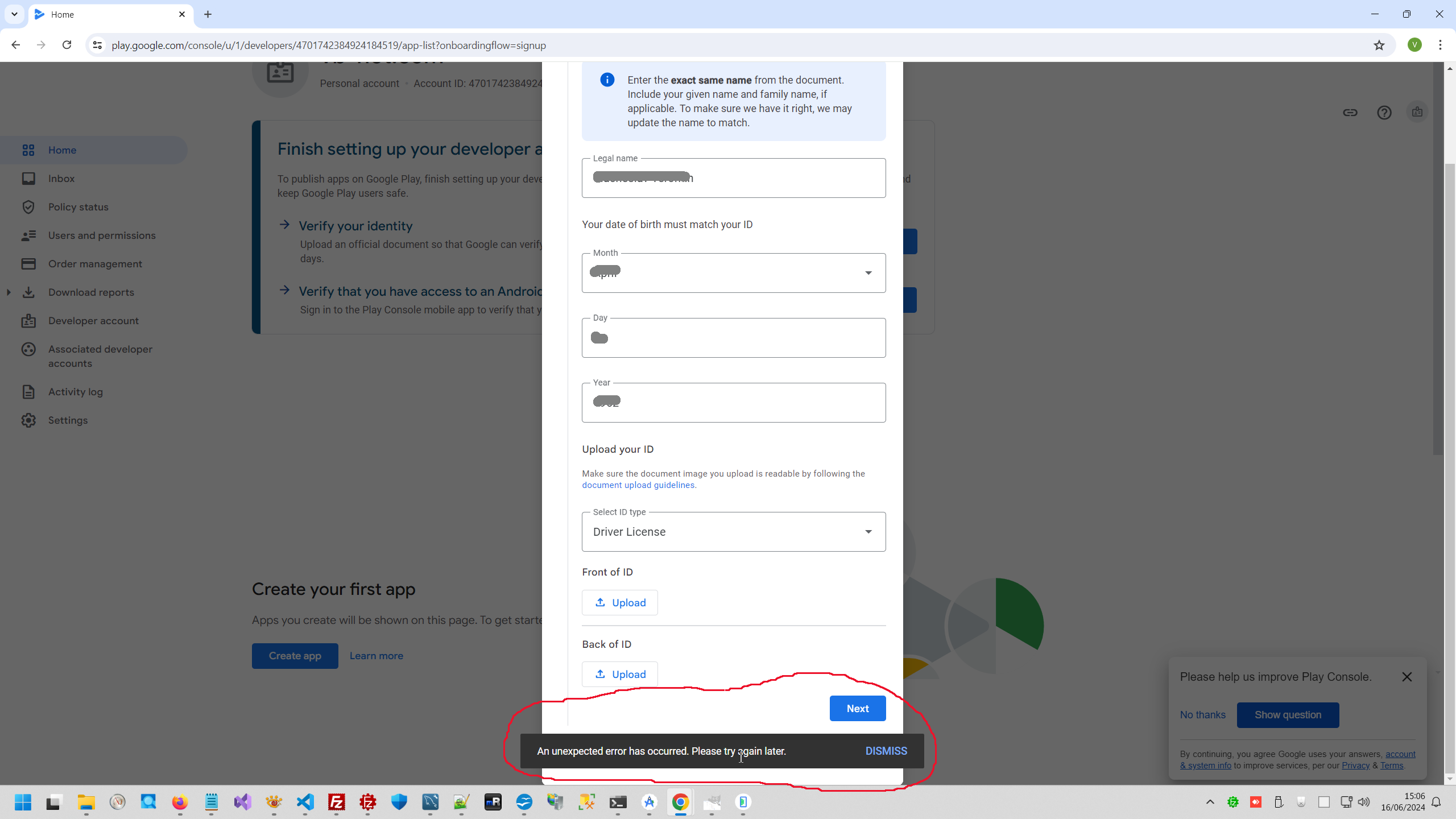Open the Activity log page
This screenshot has height=819, width=1456.
pyautogui.click(x=75, y=392)
